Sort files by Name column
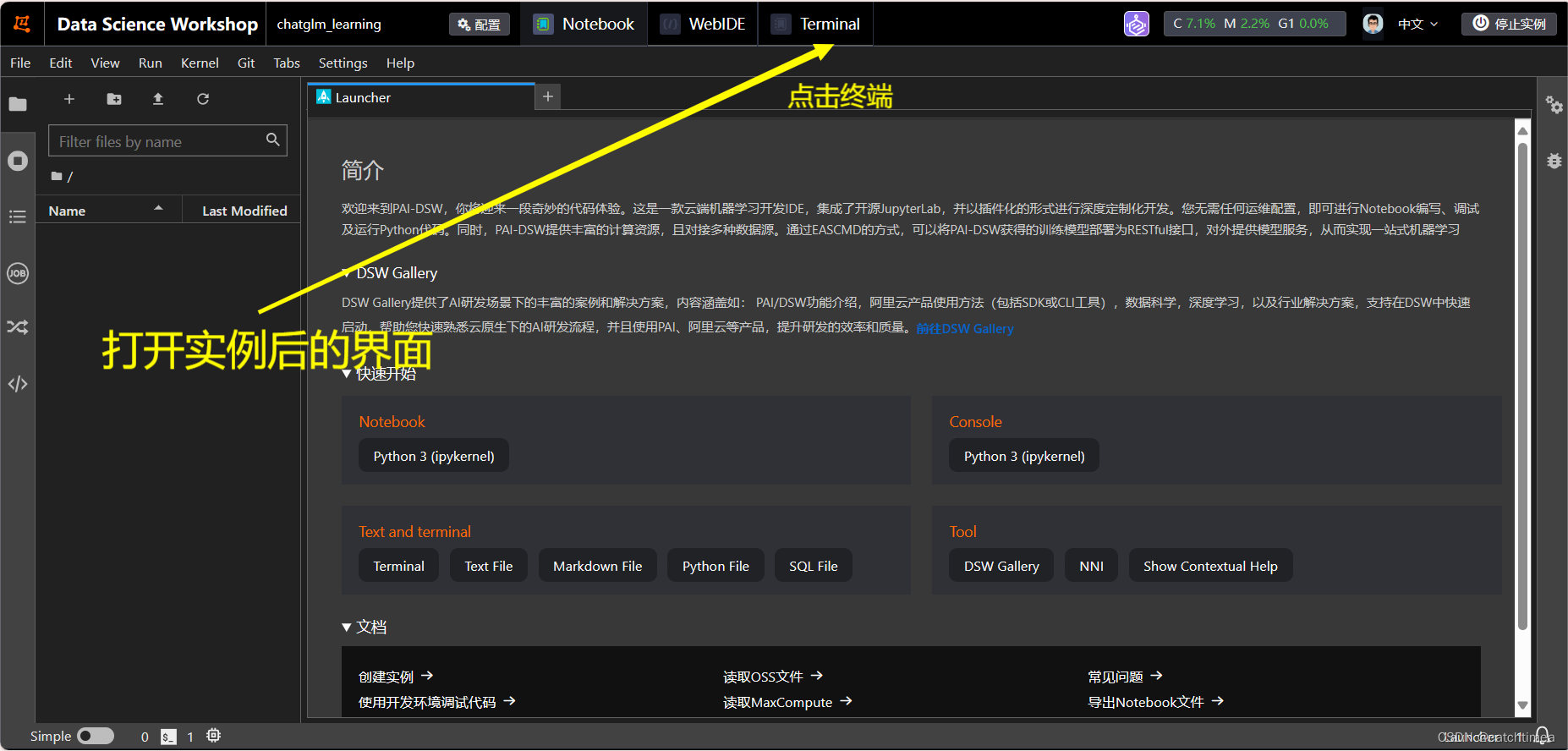The image size is (1568, 751). coord(108,211)
